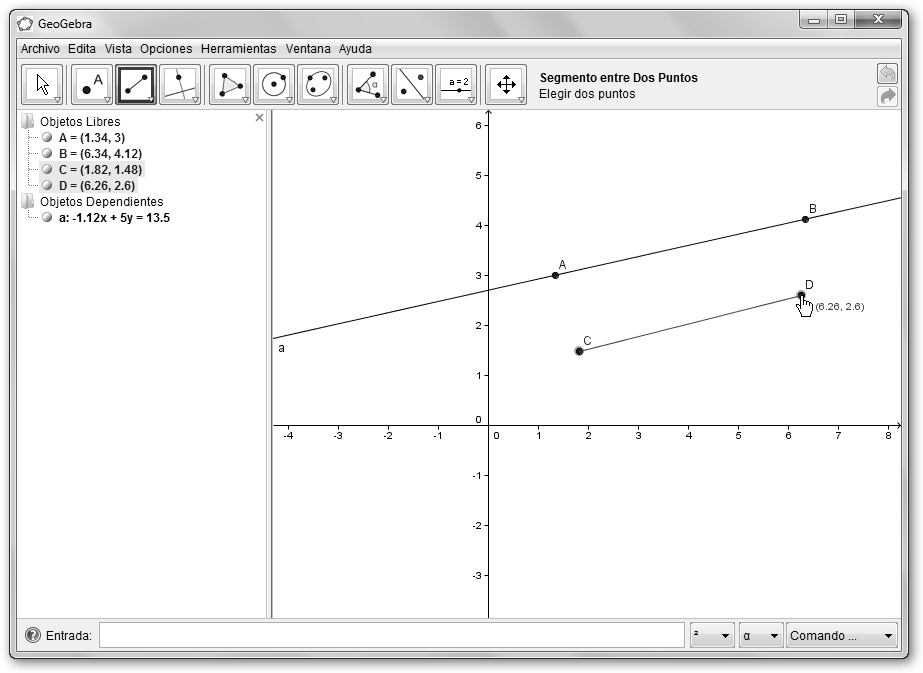
Task: Choose the Angle measurement tool
Action: 367,85
